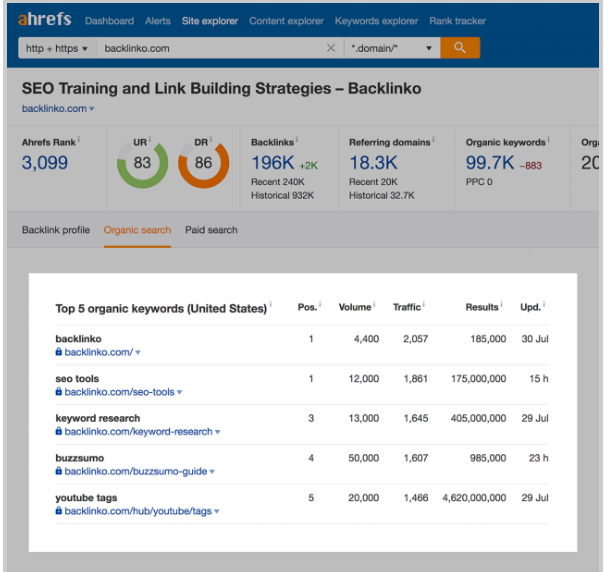
Task: Open the backlinko.com/keyword-research link
Action: tap(139, 432)
